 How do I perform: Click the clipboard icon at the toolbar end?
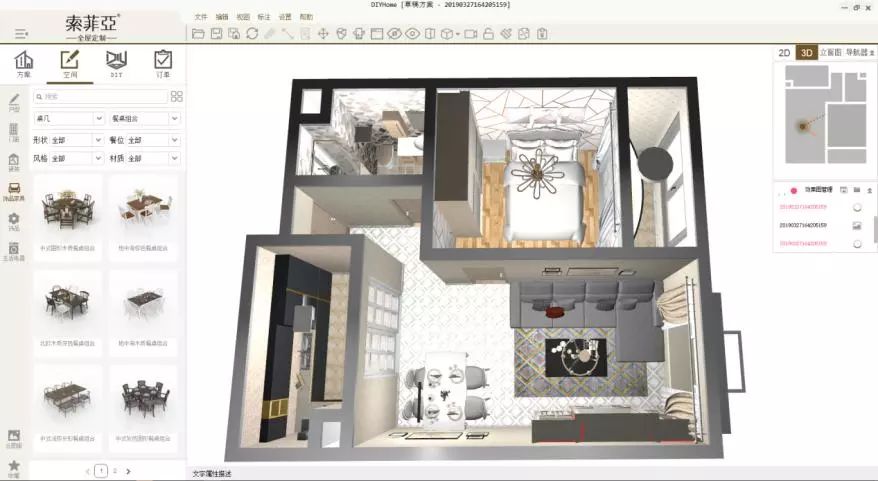[x=542, y=34]
